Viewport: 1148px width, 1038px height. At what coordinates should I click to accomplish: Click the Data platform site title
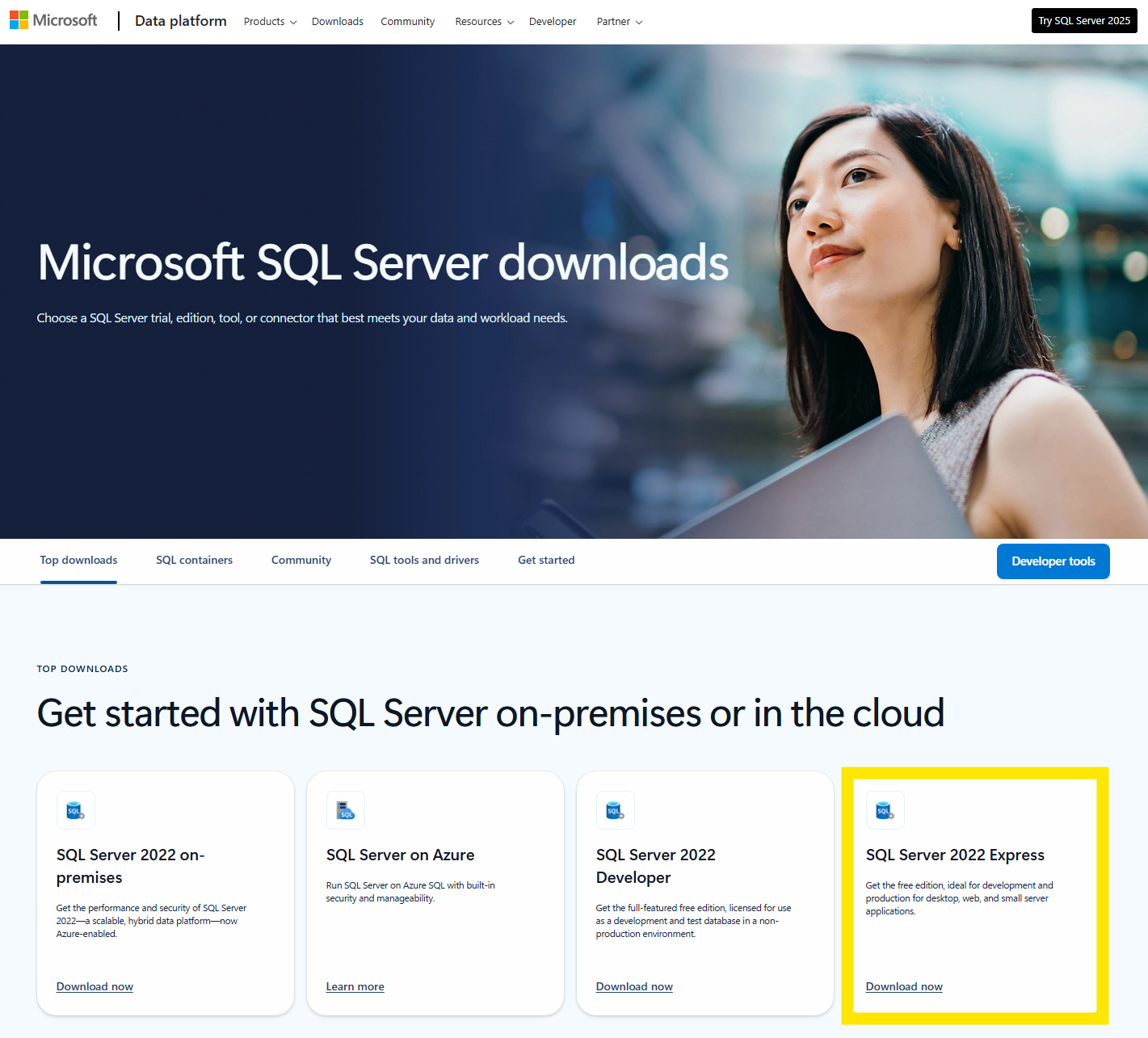coord(180,21)
